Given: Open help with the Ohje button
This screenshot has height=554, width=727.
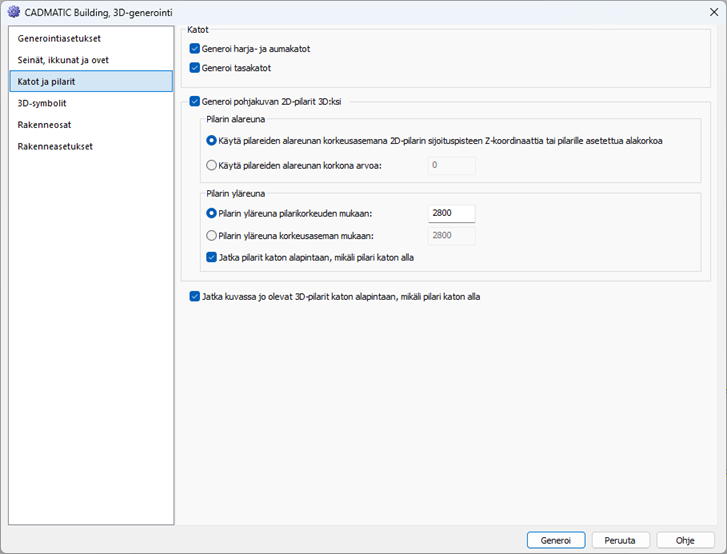Looking at the screenshot, I should tap(685, 539).
